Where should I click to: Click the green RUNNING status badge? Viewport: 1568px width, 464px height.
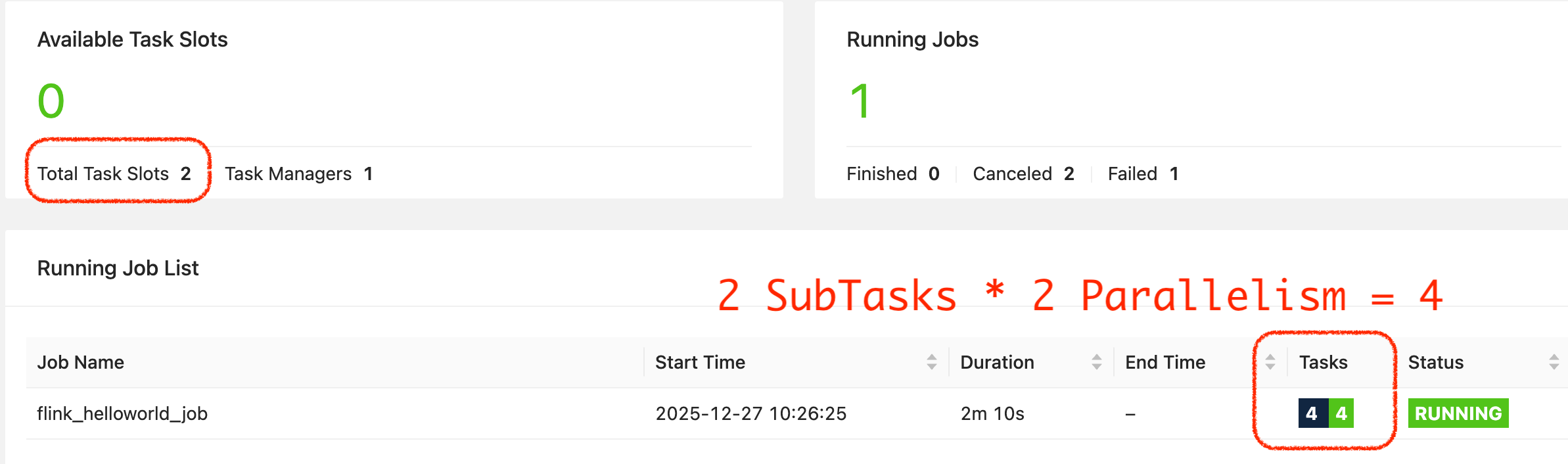pyautogui.click(x=1458, y=413)
